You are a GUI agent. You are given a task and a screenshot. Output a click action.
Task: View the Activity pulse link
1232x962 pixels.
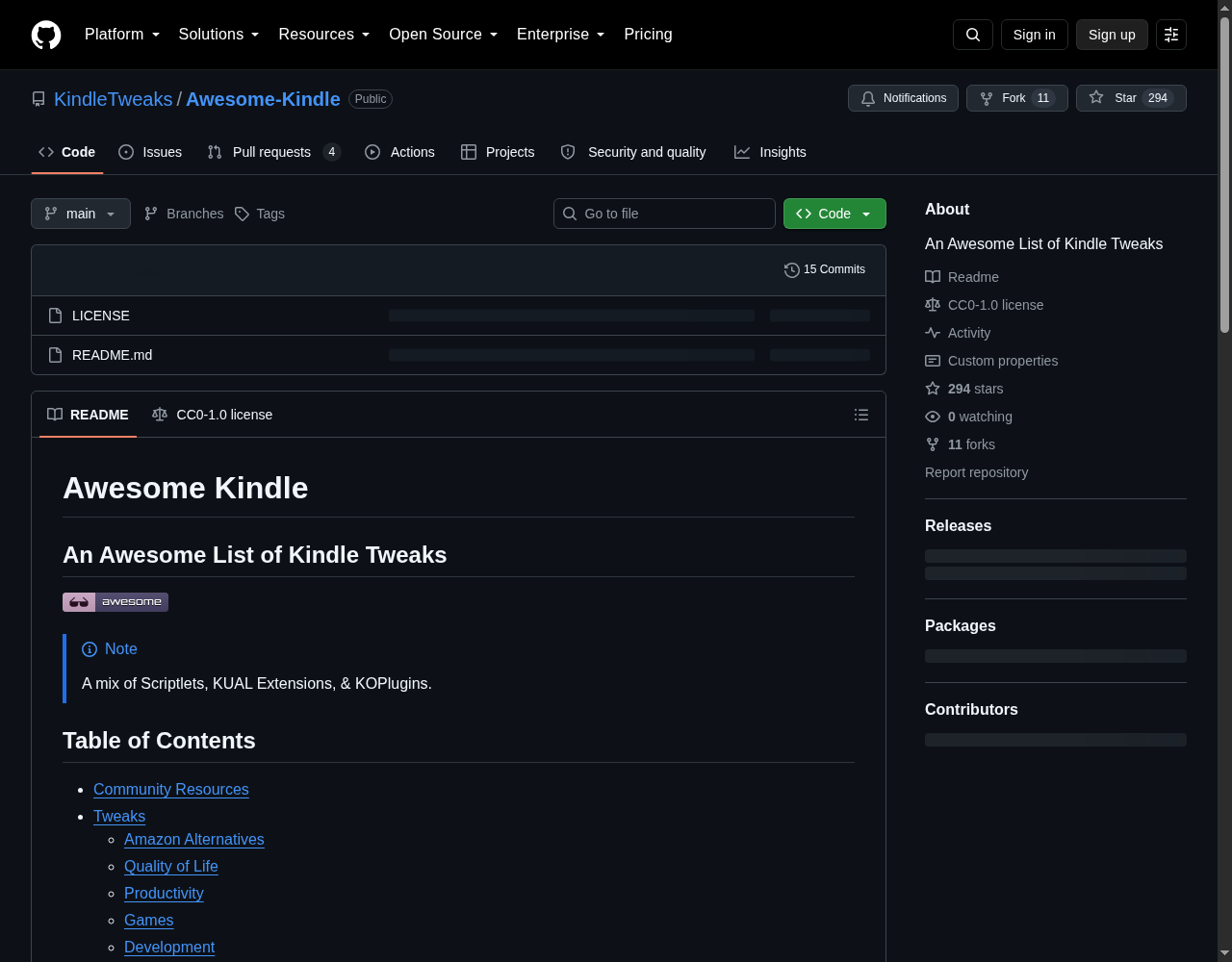[x=958, y=333]
